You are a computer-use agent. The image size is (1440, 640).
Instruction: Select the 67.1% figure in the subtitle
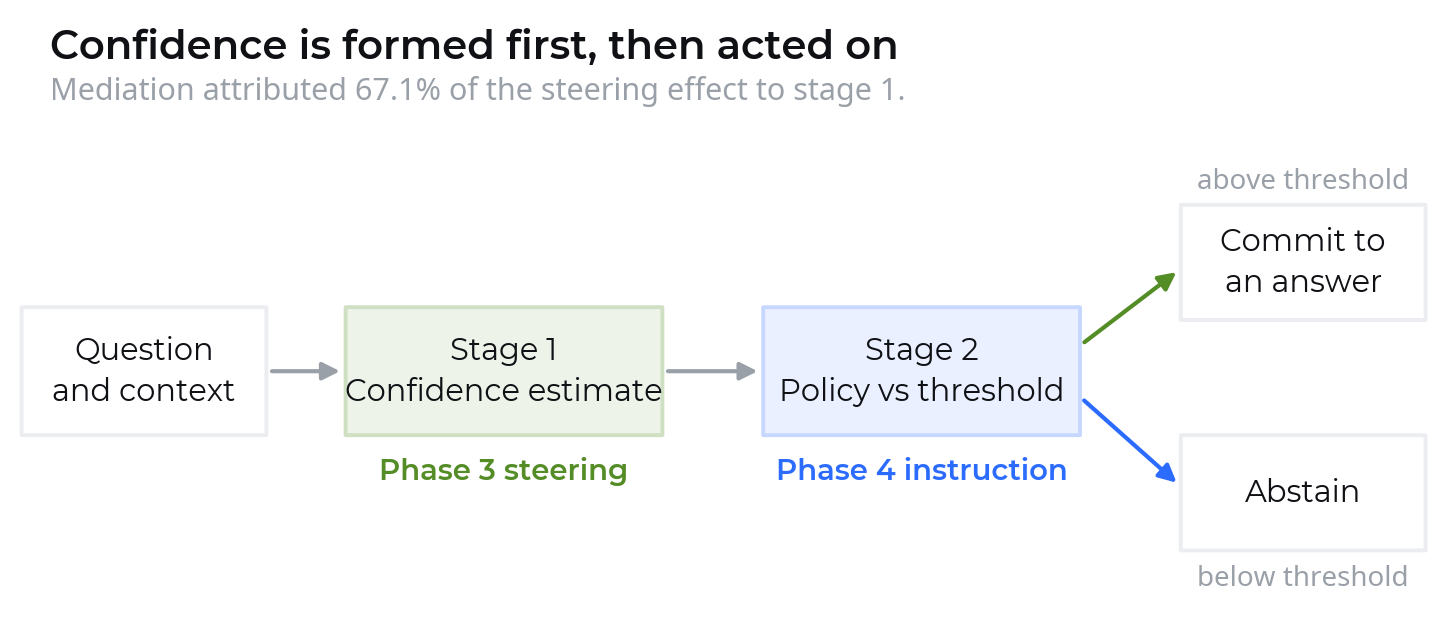tap(396, 90)
